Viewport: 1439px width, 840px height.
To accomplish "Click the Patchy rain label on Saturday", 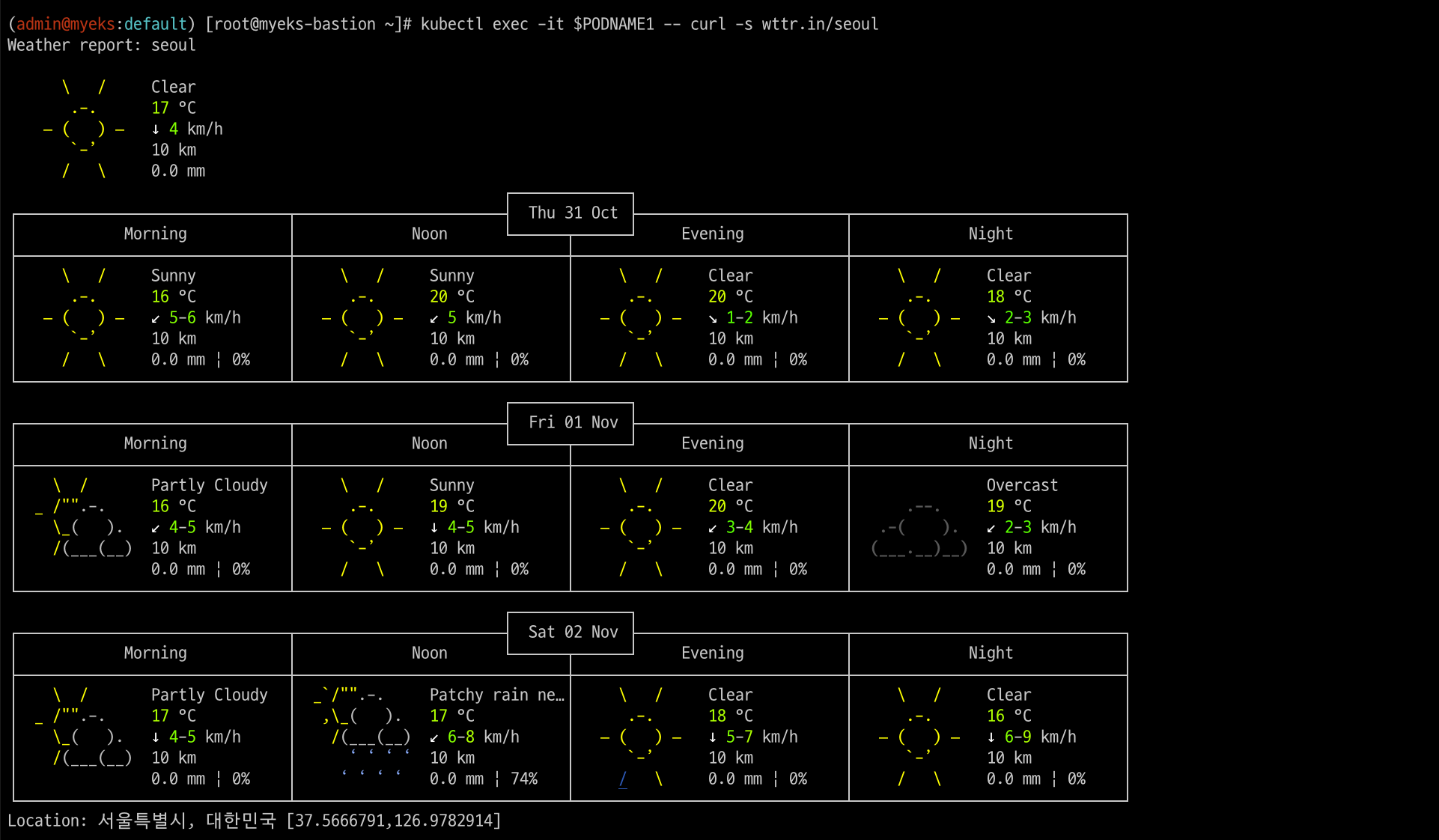I will coord(496,695).
